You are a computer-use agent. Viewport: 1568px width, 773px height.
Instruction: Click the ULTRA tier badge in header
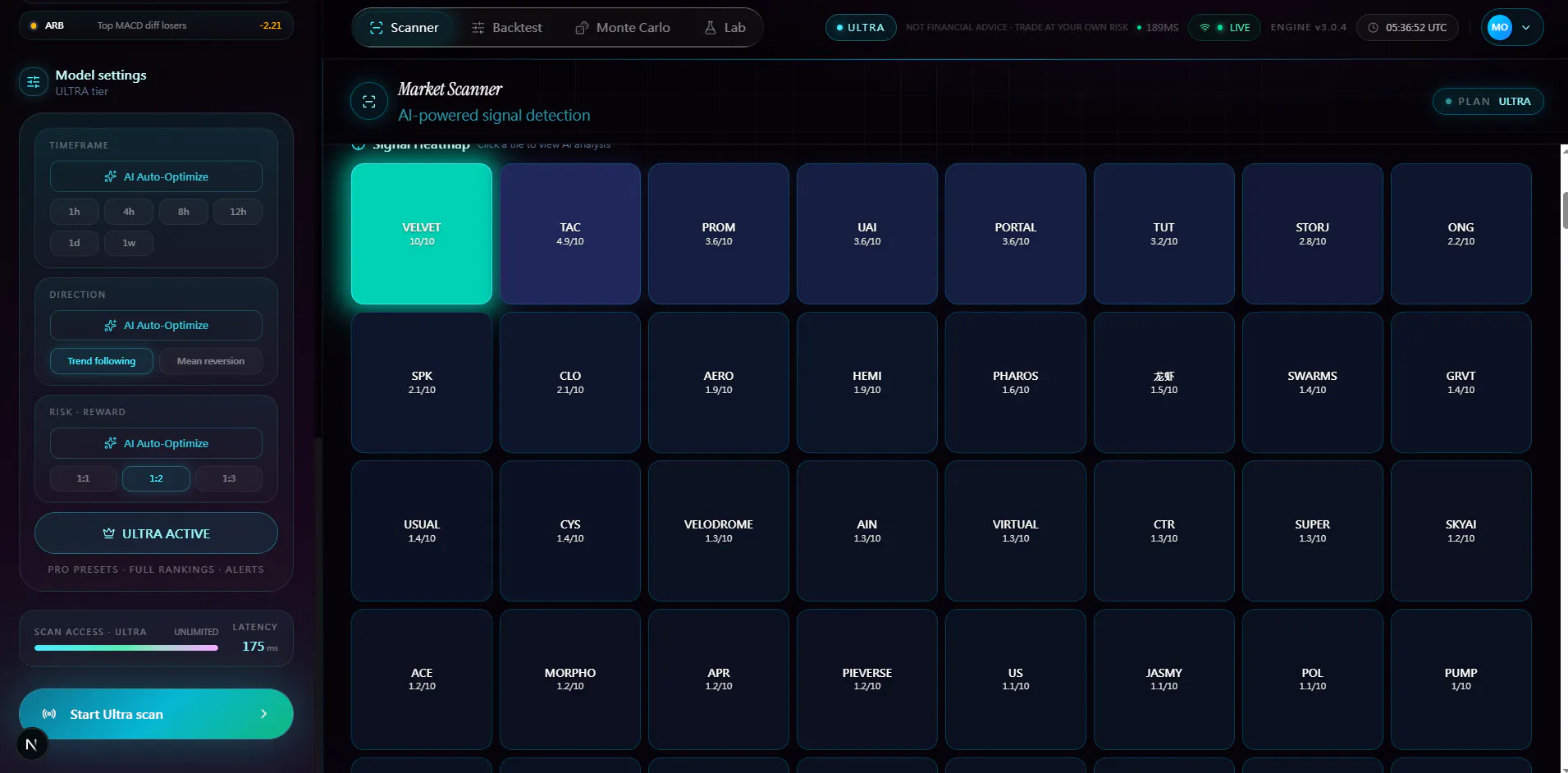click(x=861, y=28)
